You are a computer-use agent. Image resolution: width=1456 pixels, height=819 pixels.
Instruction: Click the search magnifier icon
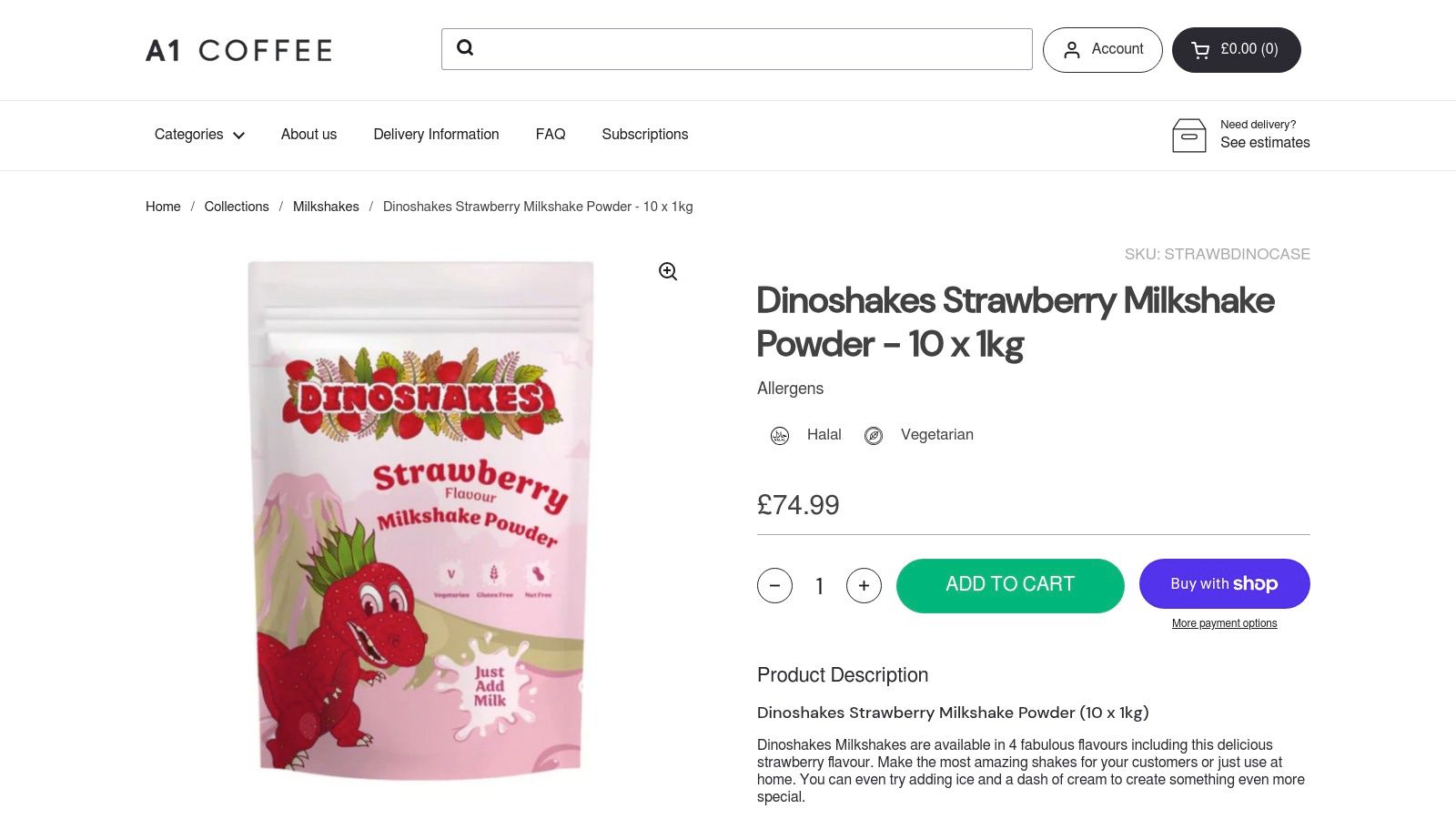point(466,48)
